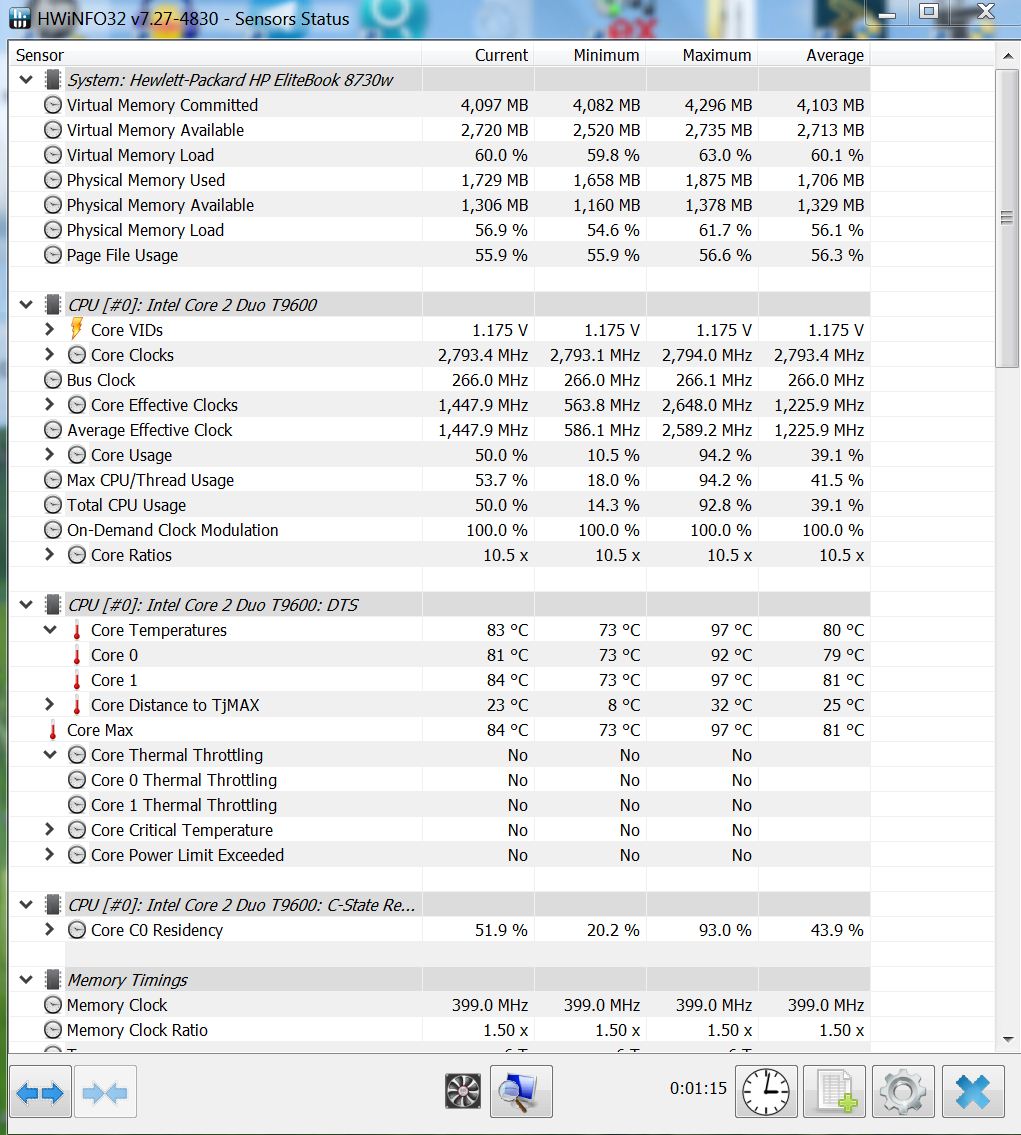Click the lightning icon beside Core VIDs
Screen dimensions: 1021x1135
click(77, 329)
